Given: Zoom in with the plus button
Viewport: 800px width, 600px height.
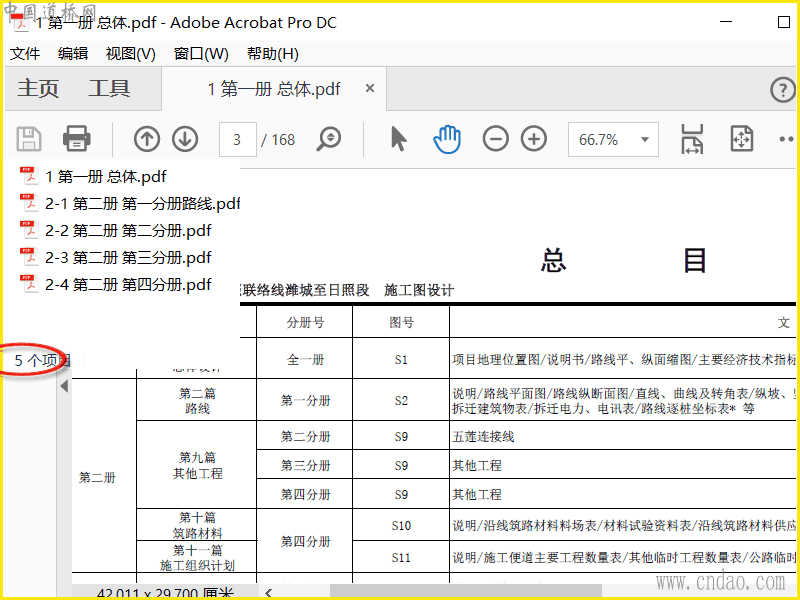Looking at the screenshot, I should pyautogui.click(x=534, y=139).
